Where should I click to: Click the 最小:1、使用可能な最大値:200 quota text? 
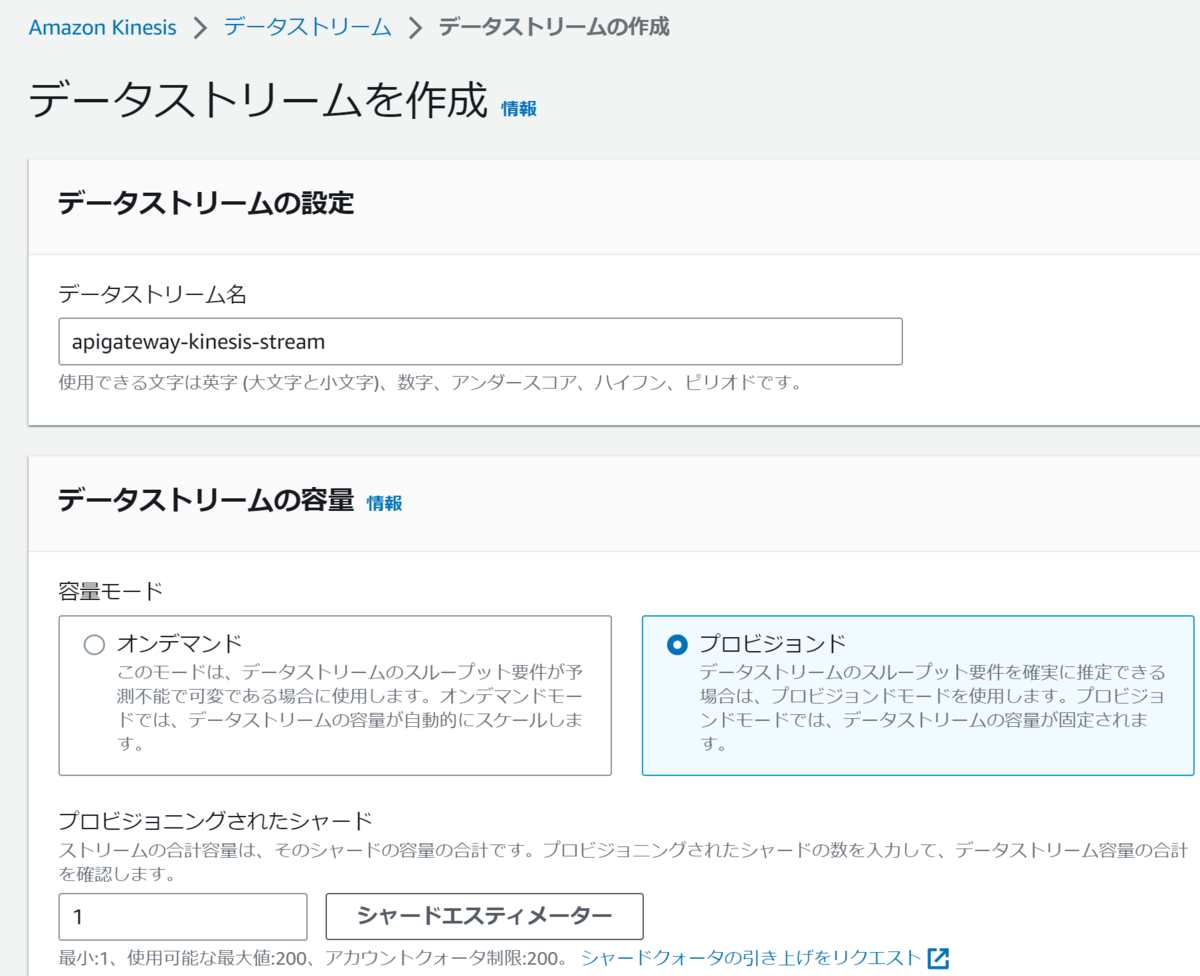[312, 958]
